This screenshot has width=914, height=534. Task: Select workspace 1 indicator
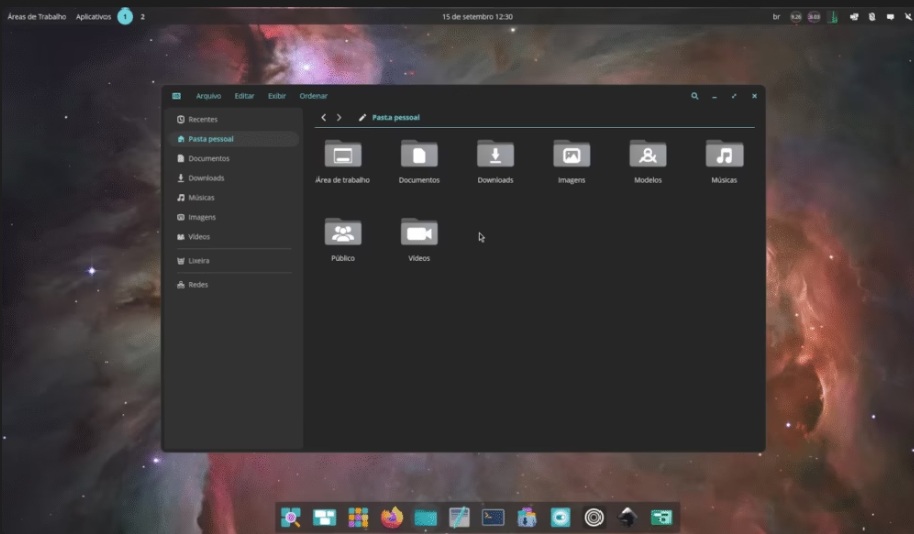(125, 17)
